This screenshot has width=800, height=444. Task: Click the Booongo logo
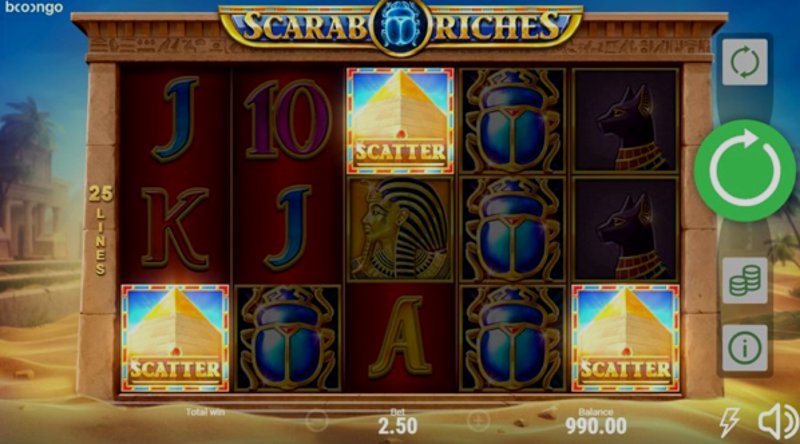coord(34,8)
